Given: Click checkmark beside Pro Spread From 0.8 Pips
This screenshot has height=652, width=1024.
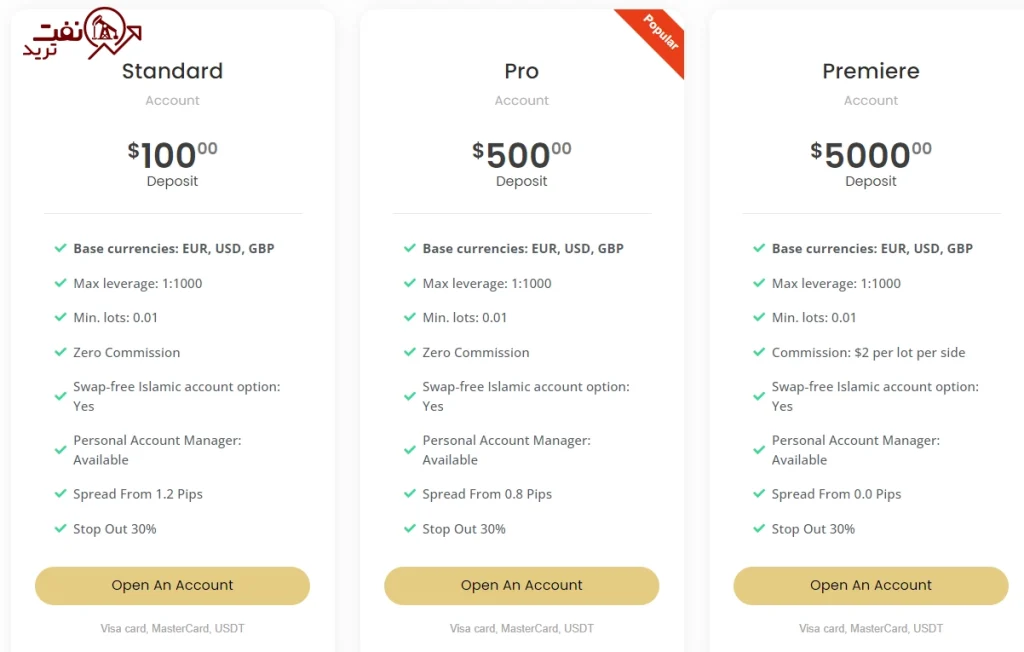Looking at the screenshot, I should (x=409, y=494).
